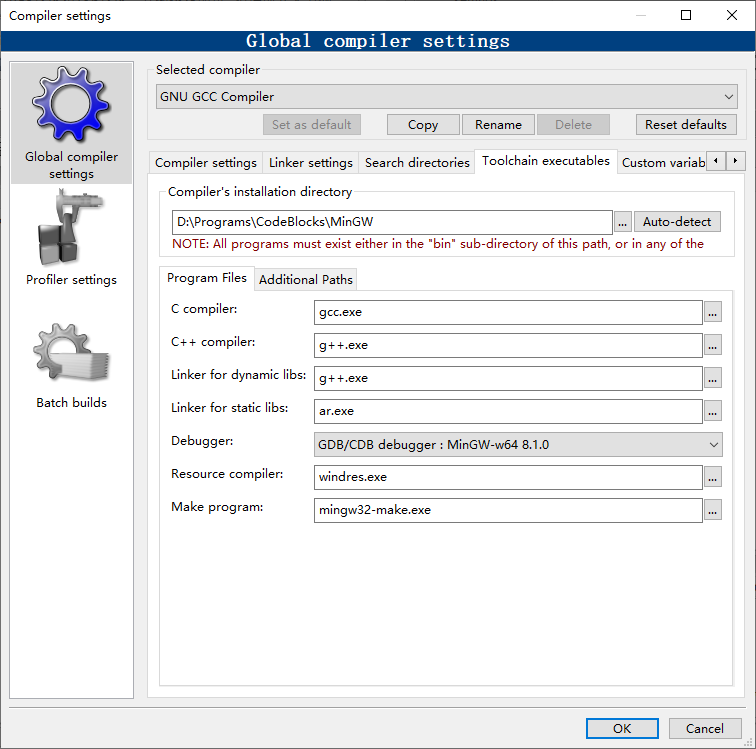Browse for compiler installation directory
756x749 pixels.
[622, 222]
